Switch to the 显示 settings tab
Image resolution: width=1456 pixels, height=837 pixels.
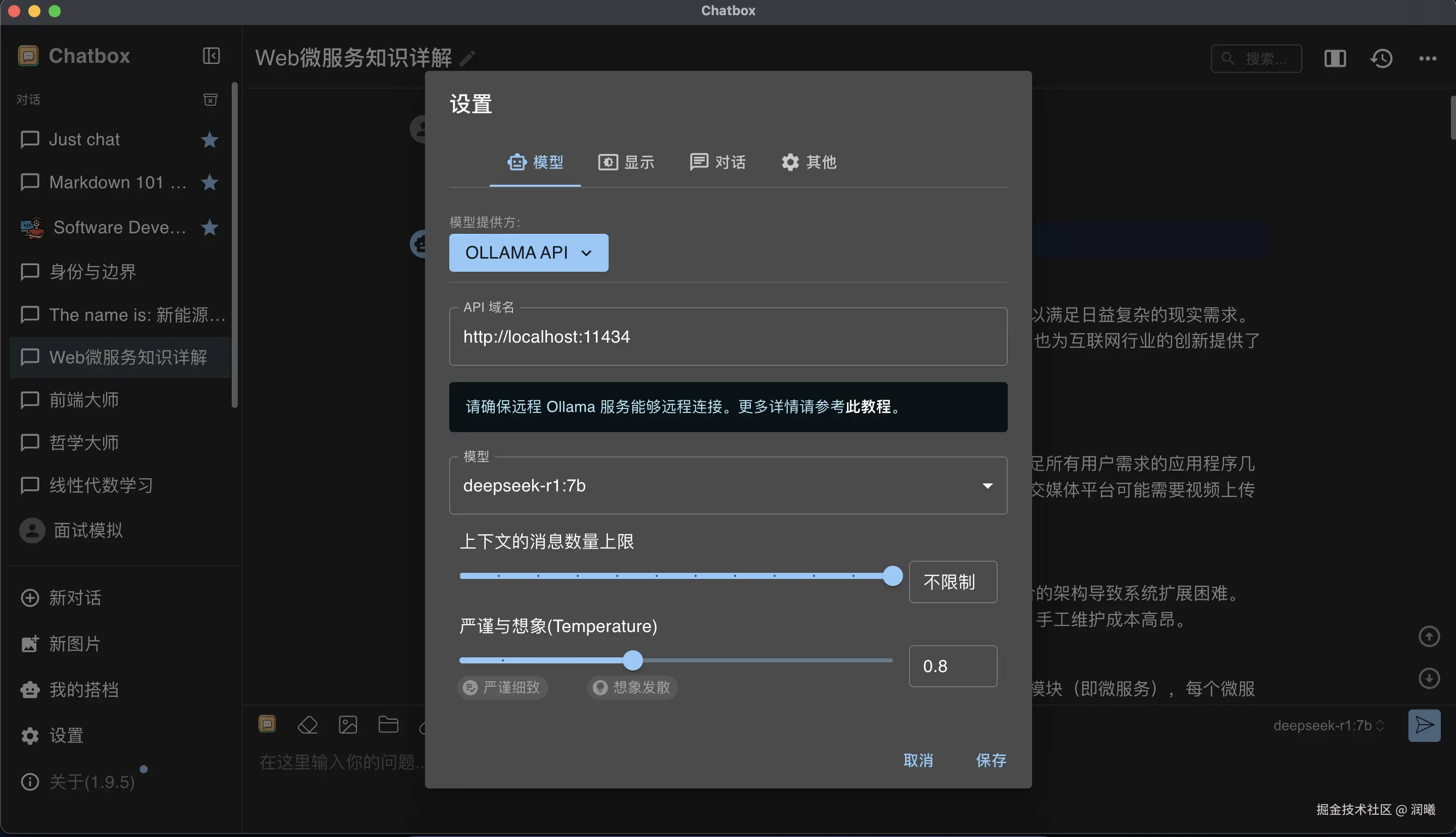click(626, 162)
